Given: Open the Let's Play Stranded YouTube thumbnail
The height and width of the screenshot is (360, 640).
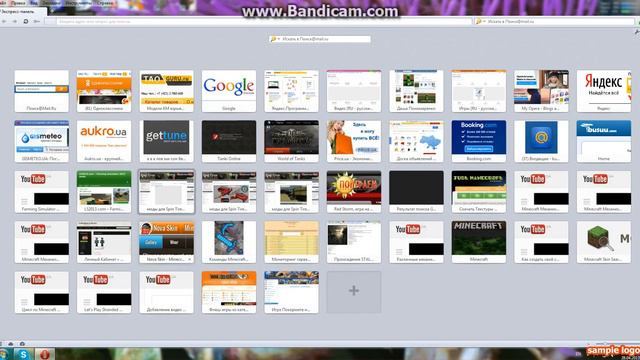Looking at the screenshot, I should pyautogui.click(x=104, y=292).
